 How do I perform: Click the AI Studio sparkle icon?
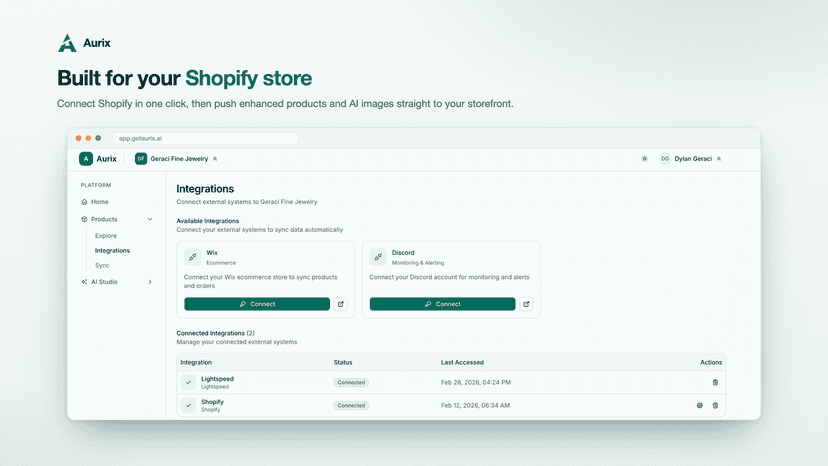84,282
